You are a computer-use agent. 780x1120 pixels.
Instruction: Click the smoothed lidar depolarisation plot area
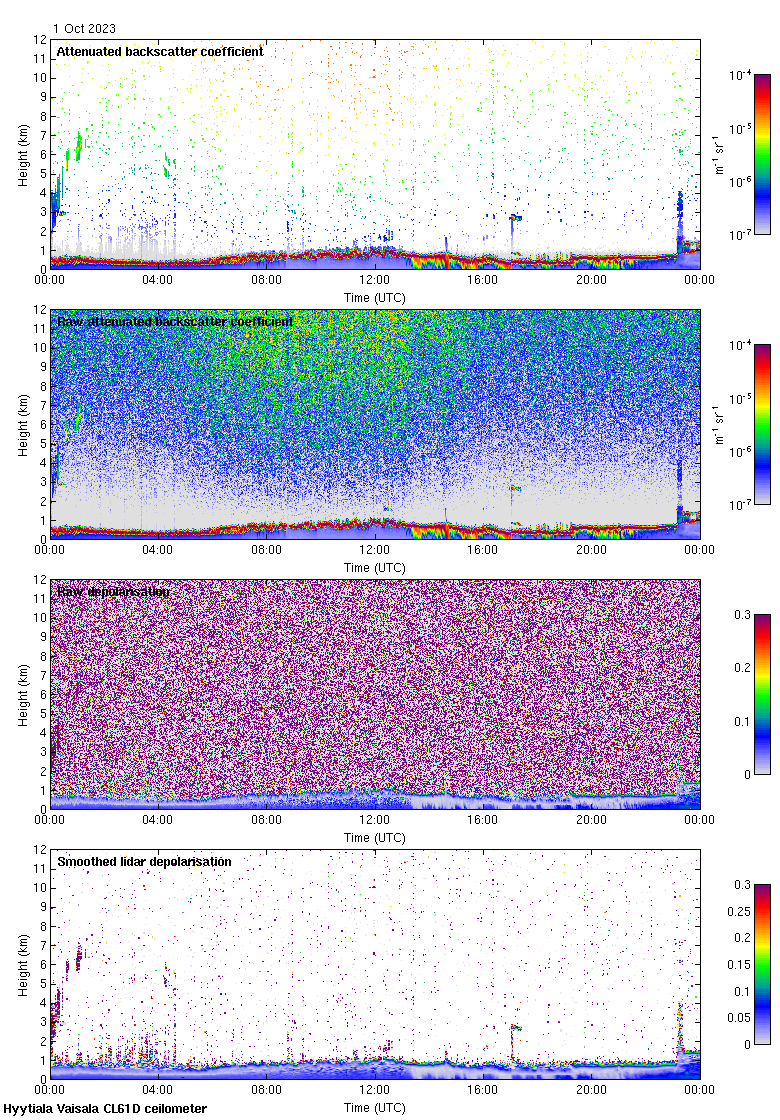(375, 964)
